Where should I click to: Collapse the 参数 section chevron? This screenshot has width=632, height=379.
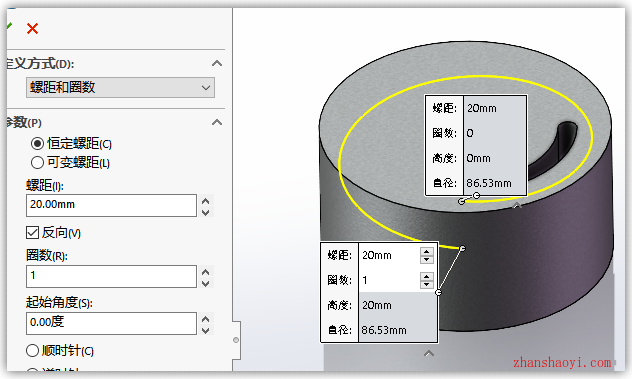tap(217, 122)
